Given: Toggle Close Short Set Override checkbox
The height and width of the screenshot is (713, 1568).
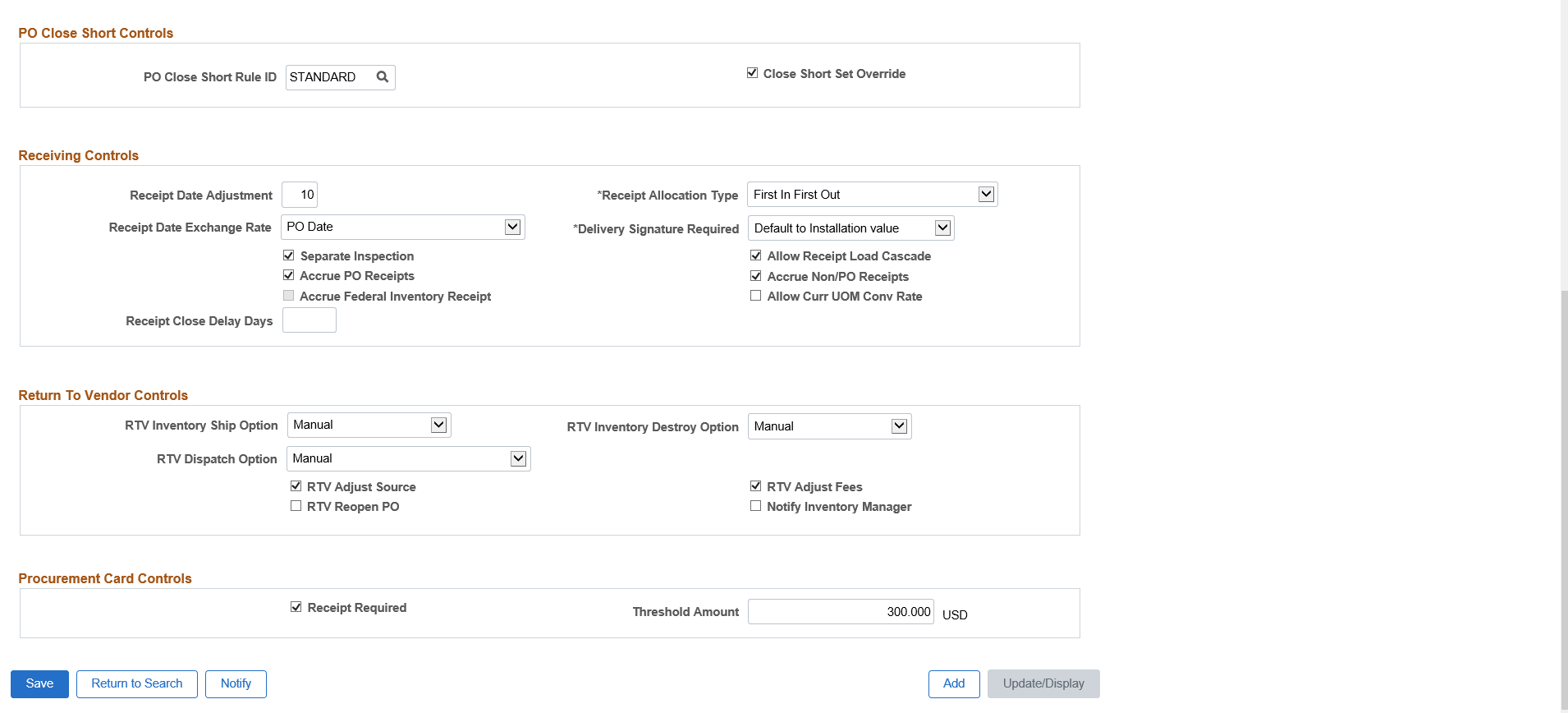Looking at the screenshot, I should point(752,73).
